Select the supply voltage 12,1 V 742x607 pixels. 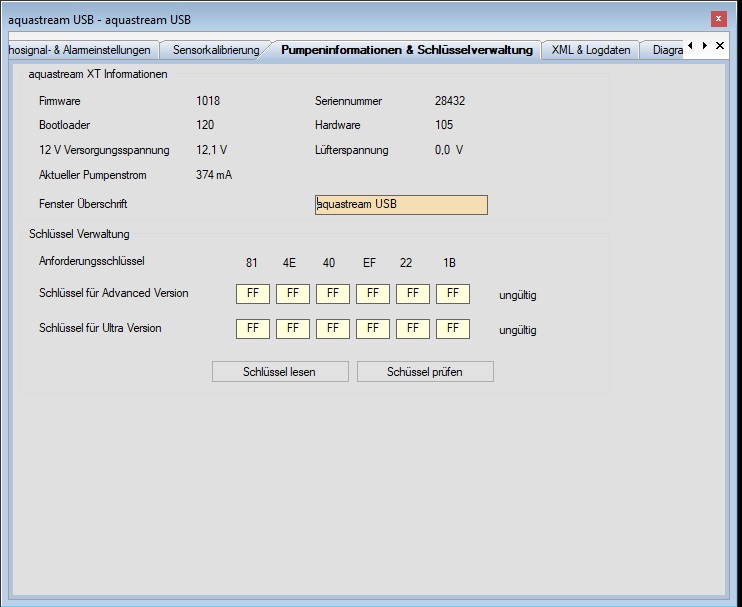click(212, 150)
